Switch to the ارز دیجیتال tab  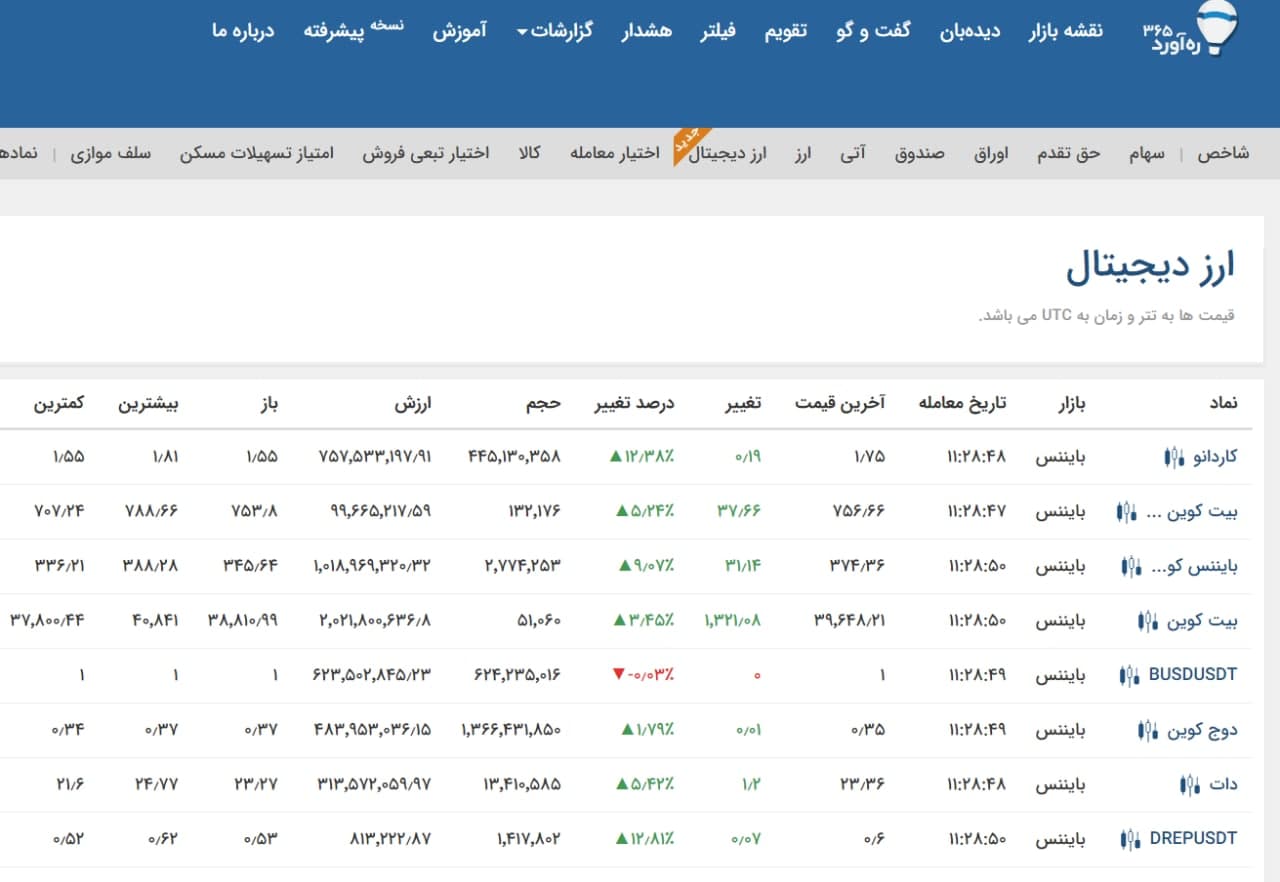pos(728,154)
